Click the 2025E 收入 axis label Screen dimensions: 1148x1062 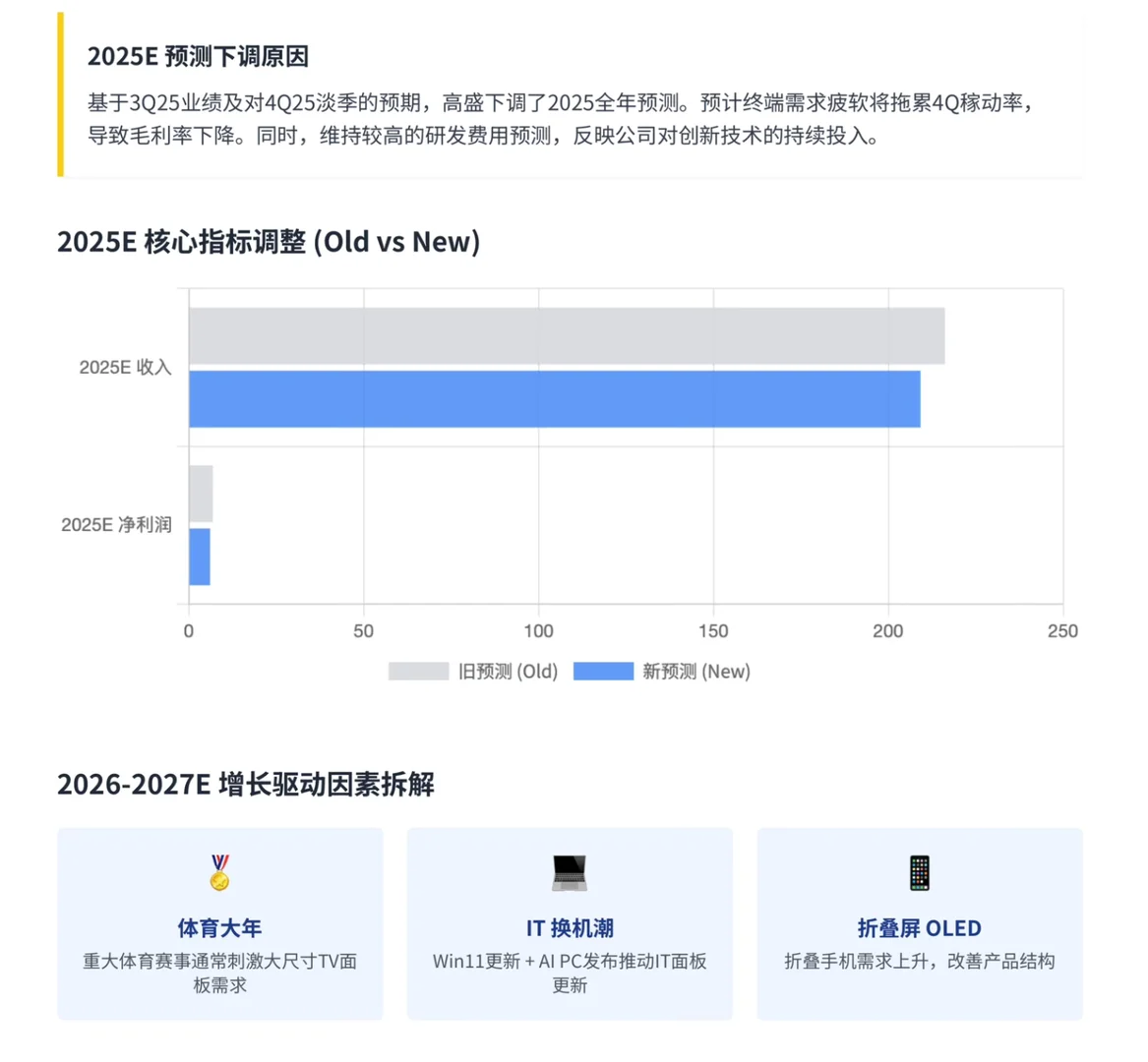point(125,368)
